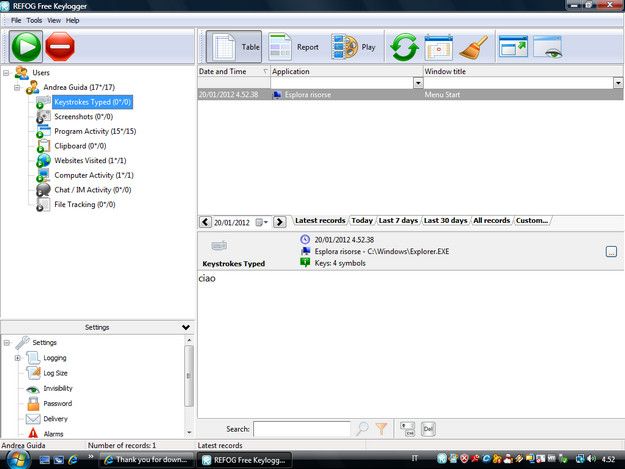Click the window with arrow toolbar icon

coord(513,46)
